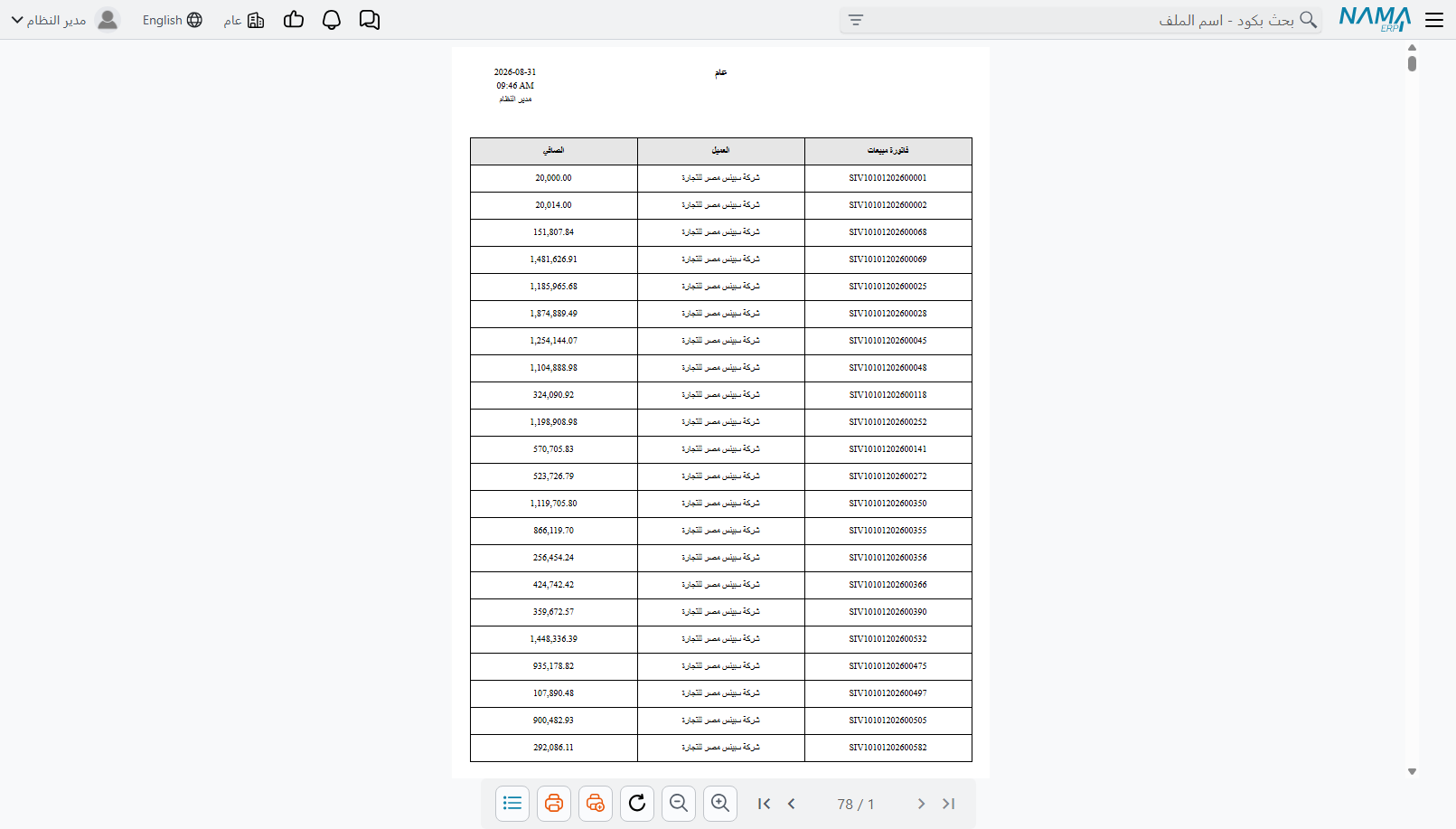The image size is (1456, 829).
Task: Click the vertical scrollbar thumb
Action: (x=1412, y=63)
